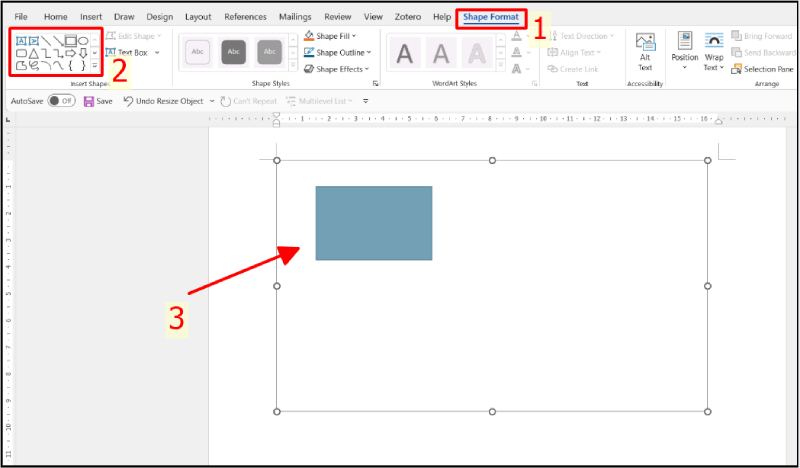Image resolution: width=800 pixels, height=468 pixels.
Task: Open the Shape Effects menu
Action: pos(338,69)
